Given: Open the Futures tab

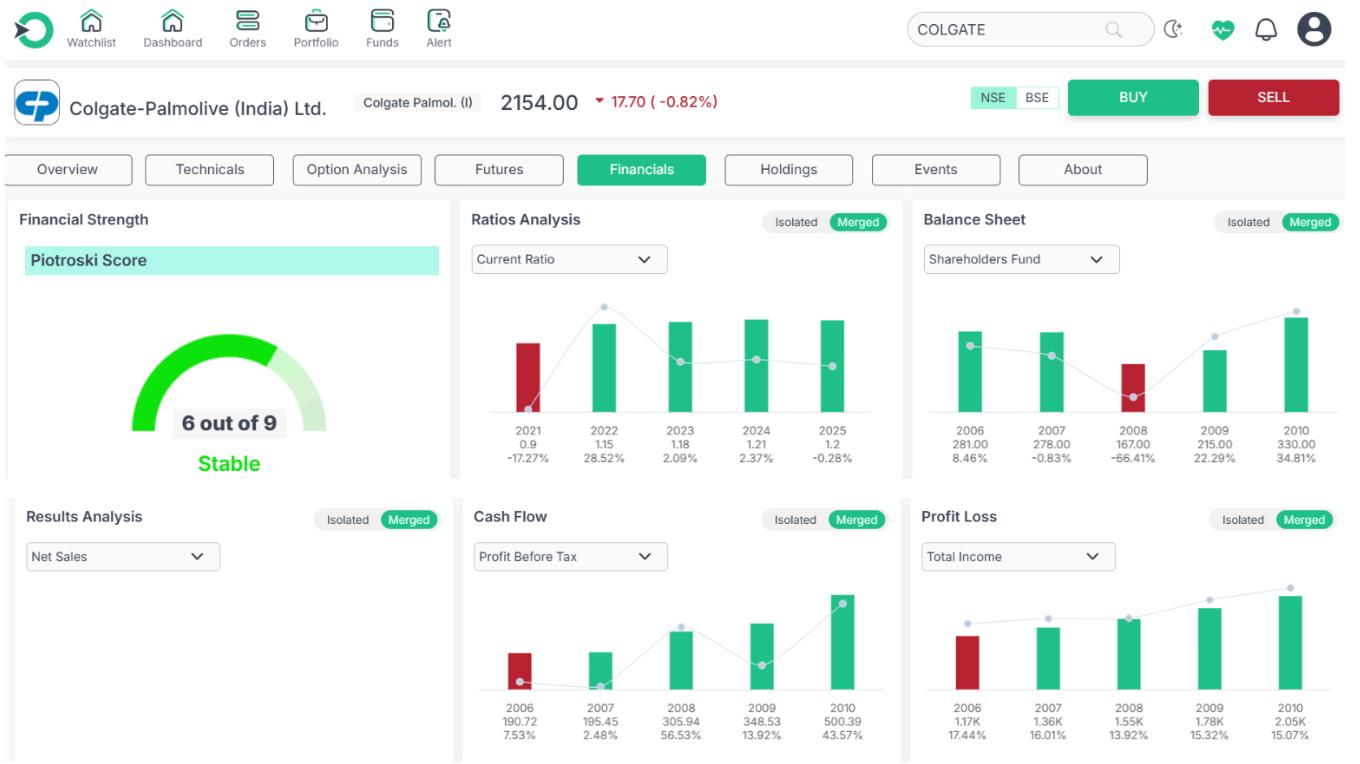Looking at the screenshot, I should tap(499, 170).
